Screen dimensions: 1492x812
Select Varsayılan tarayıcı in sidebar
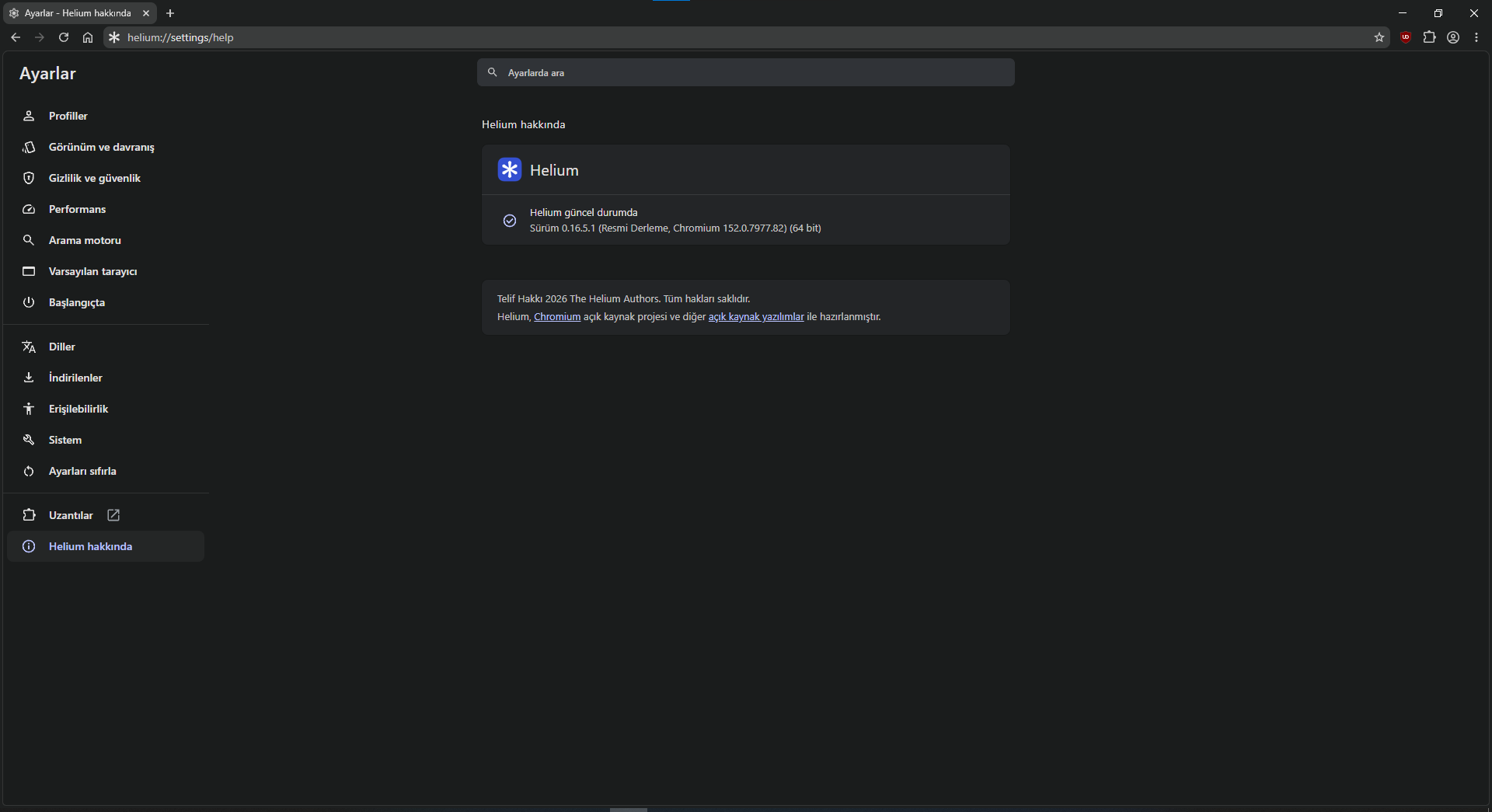[106, 271]
